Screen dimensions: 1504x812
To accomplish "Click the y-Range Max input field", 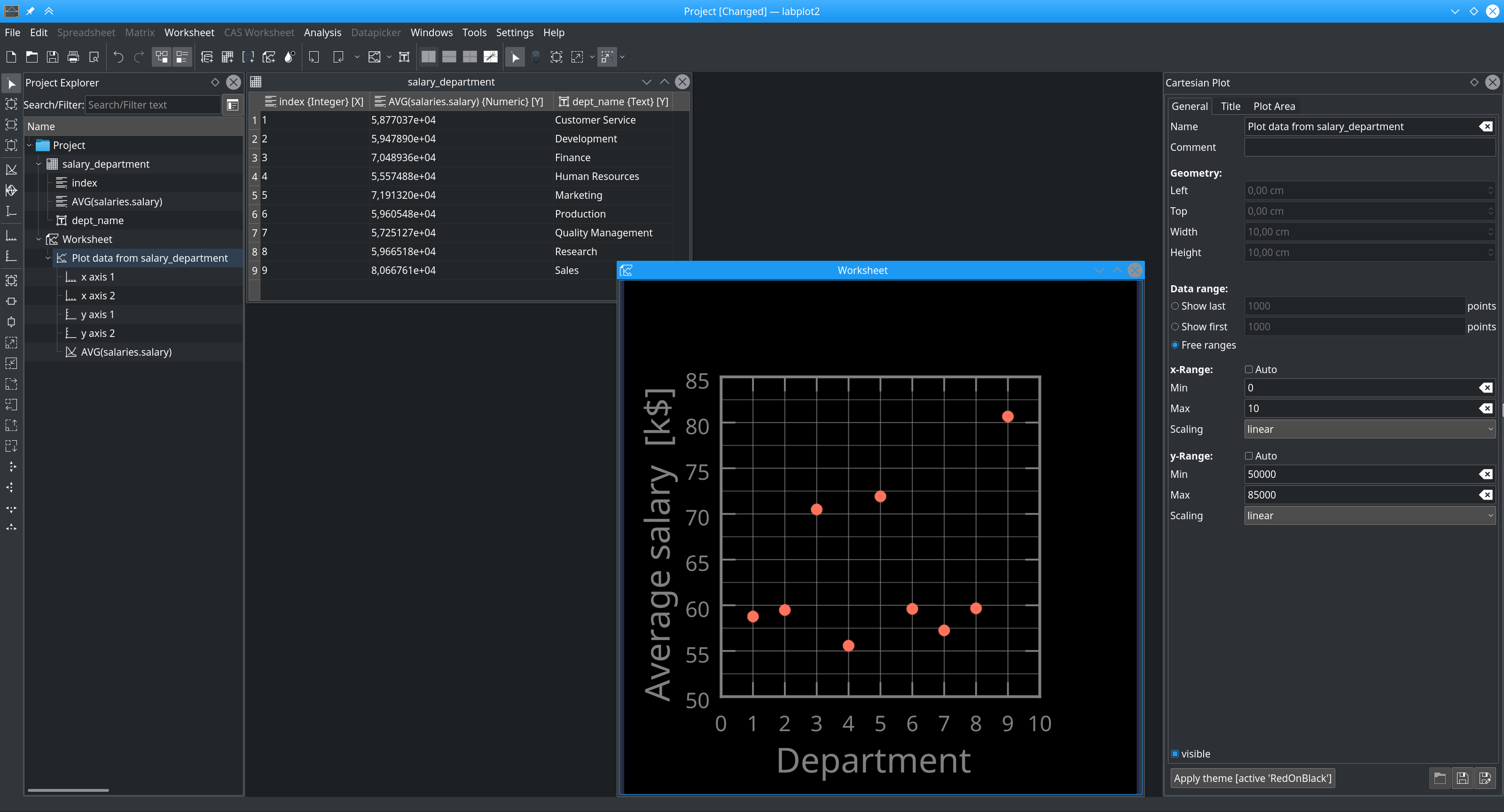I will 1360,495.
